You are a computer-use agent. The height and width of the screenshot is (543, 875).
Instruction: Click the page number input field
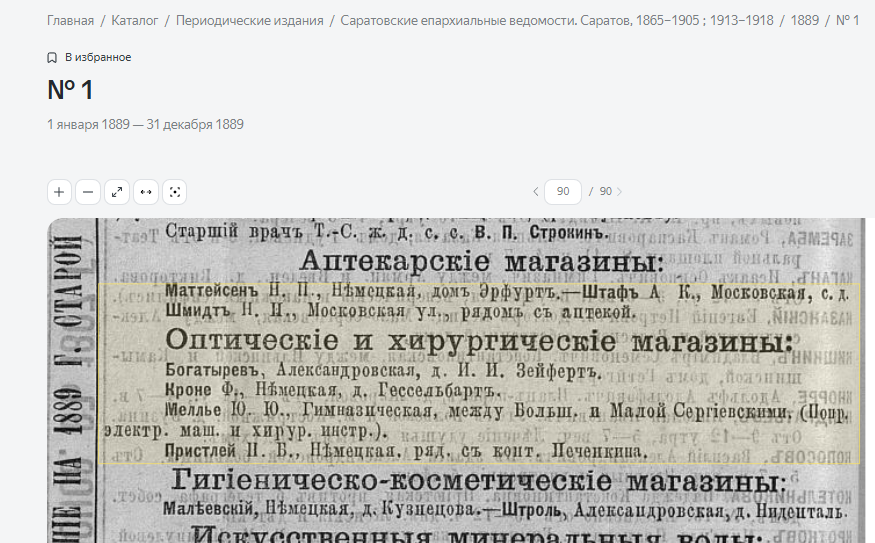pyautogui.click(x=562, y=191)
